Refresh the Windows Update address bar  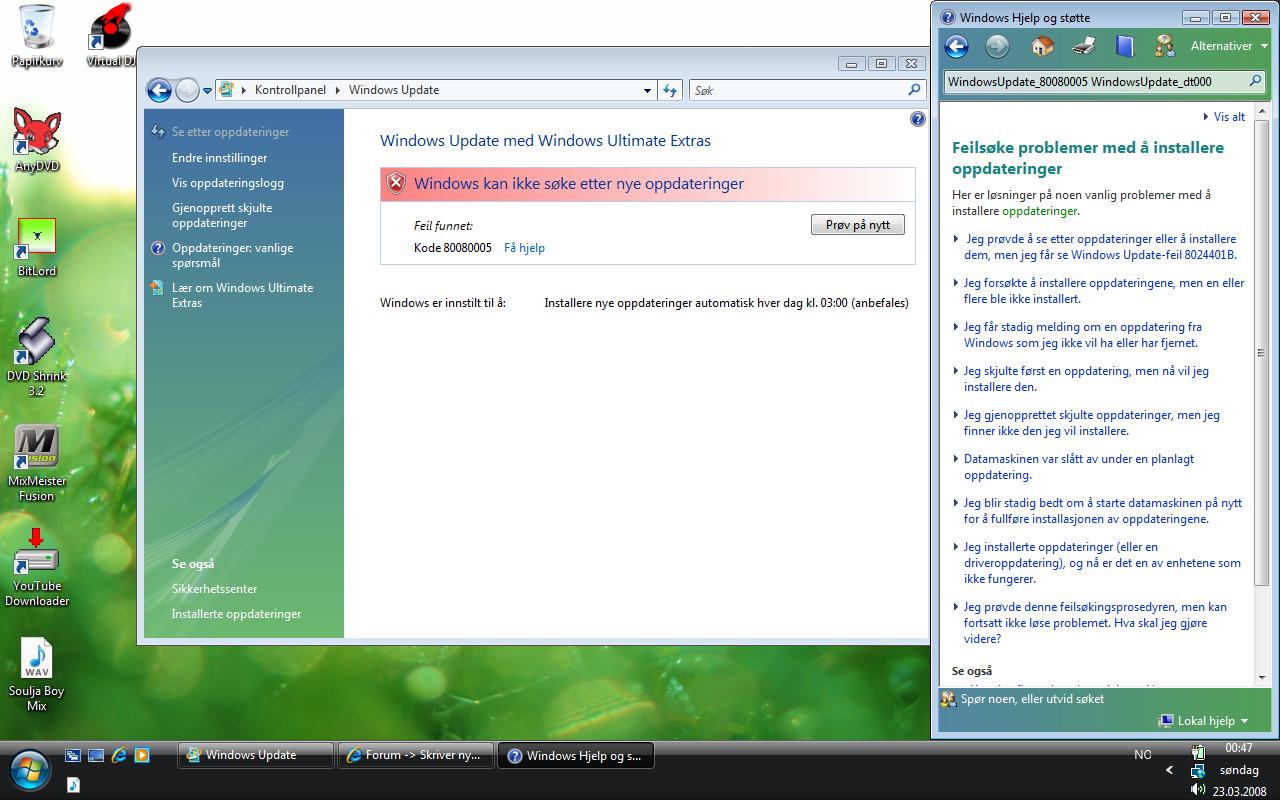tap(670, 90)
